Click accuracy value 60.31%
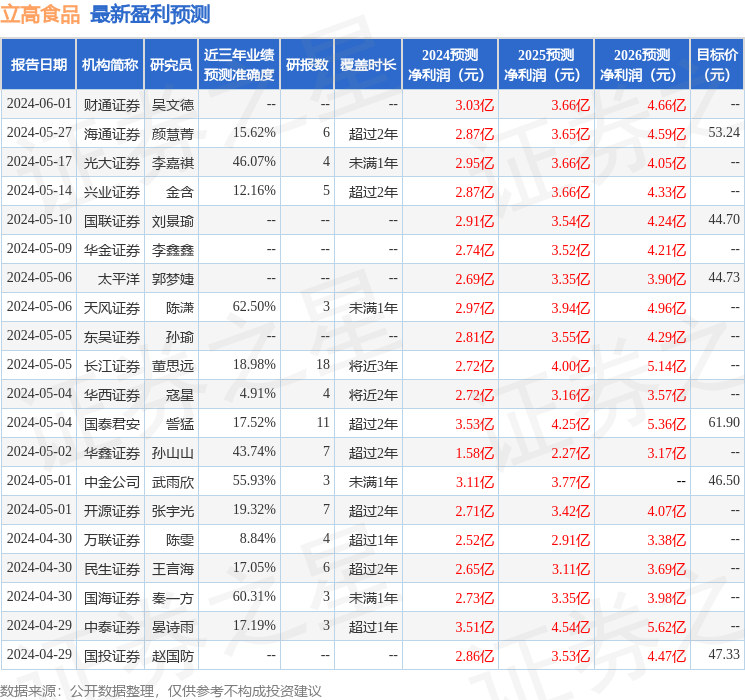The height and width of the screenshot is (700, 745). (x=254, y=596)
